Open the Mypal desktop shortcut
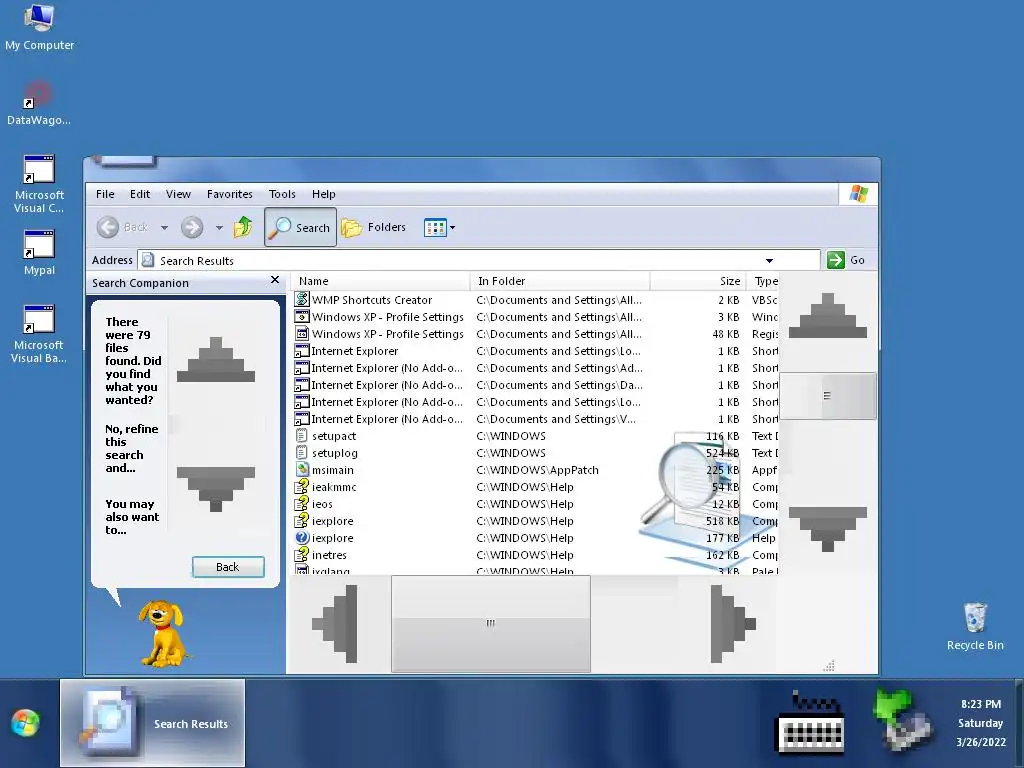The height and width of the screenshot is (768, 1024). pyautogui.click(x=39, y=252)
